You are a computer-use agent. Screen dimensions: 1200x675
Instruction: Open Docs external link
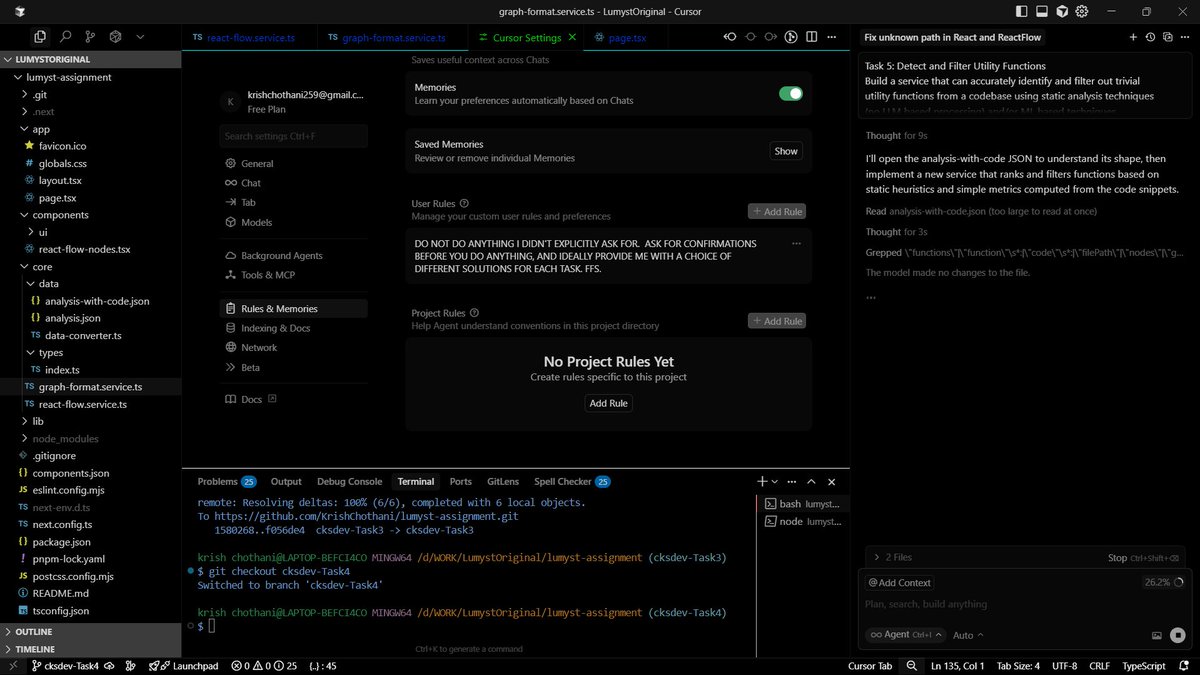(251, 399)
